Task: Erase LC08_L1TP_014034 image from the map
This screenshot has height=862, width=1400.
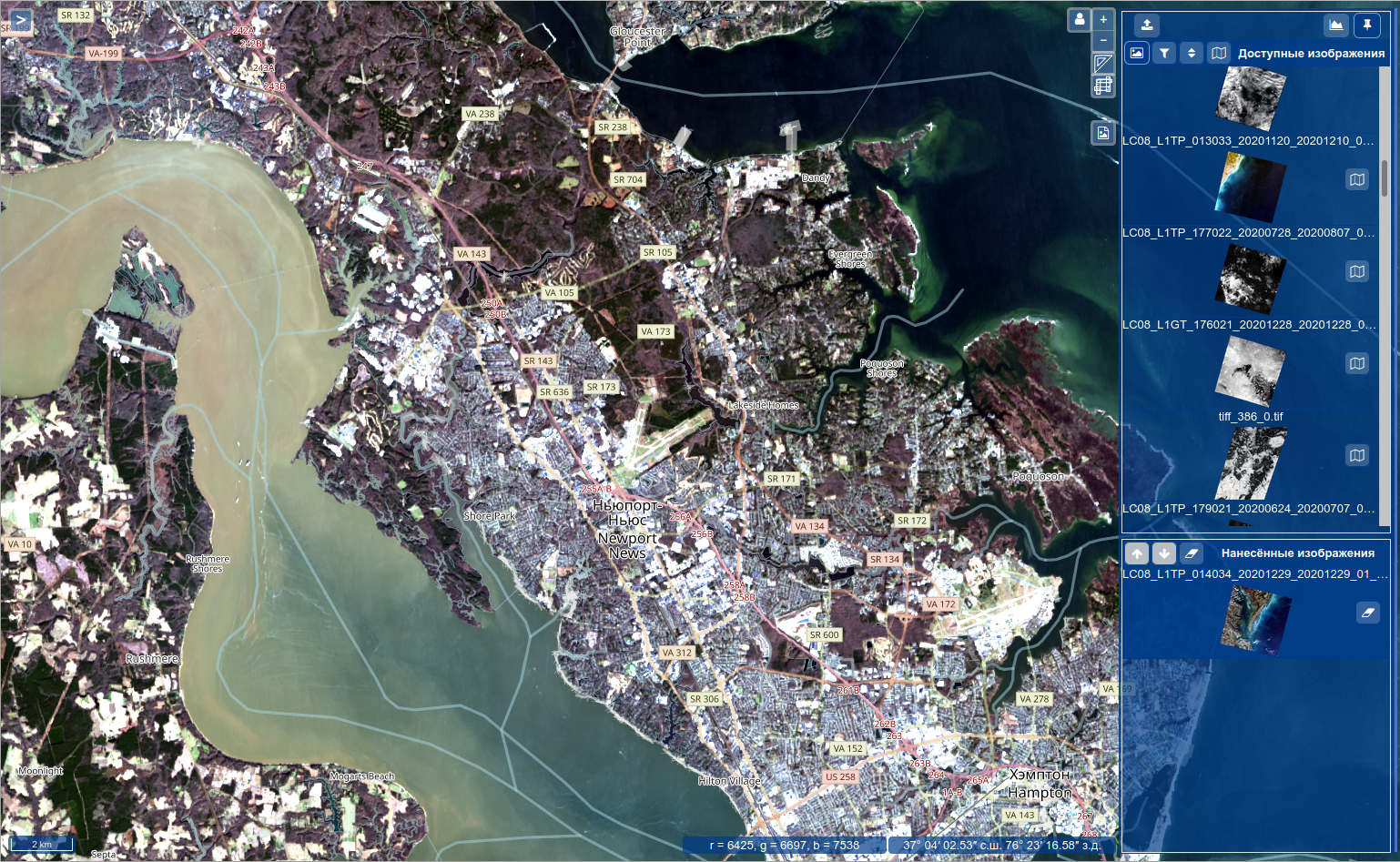Action: coord(1367,613)
